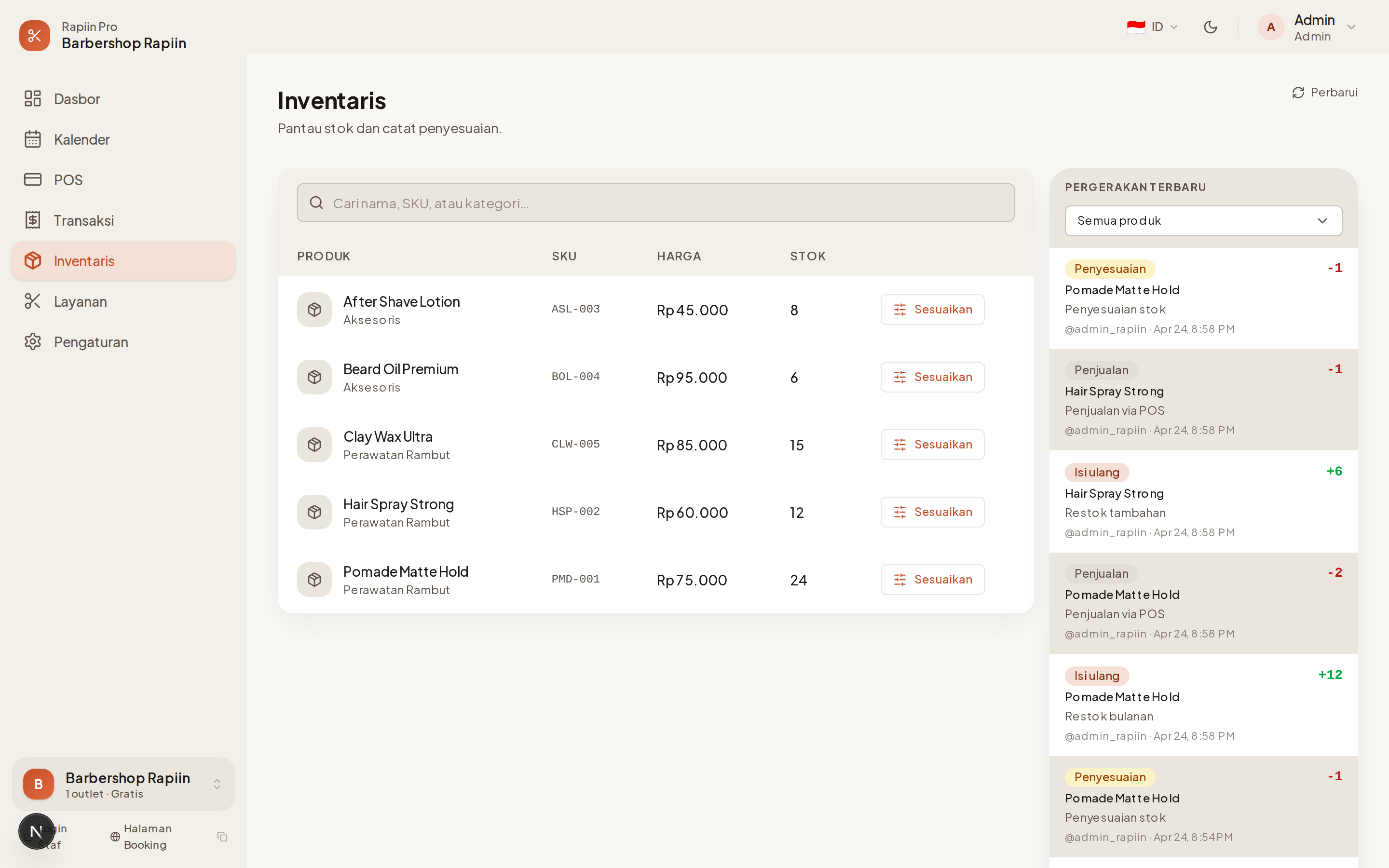Toggle dark mode with the moon icon
The image size is (1389, 868).
[1210, 27]
